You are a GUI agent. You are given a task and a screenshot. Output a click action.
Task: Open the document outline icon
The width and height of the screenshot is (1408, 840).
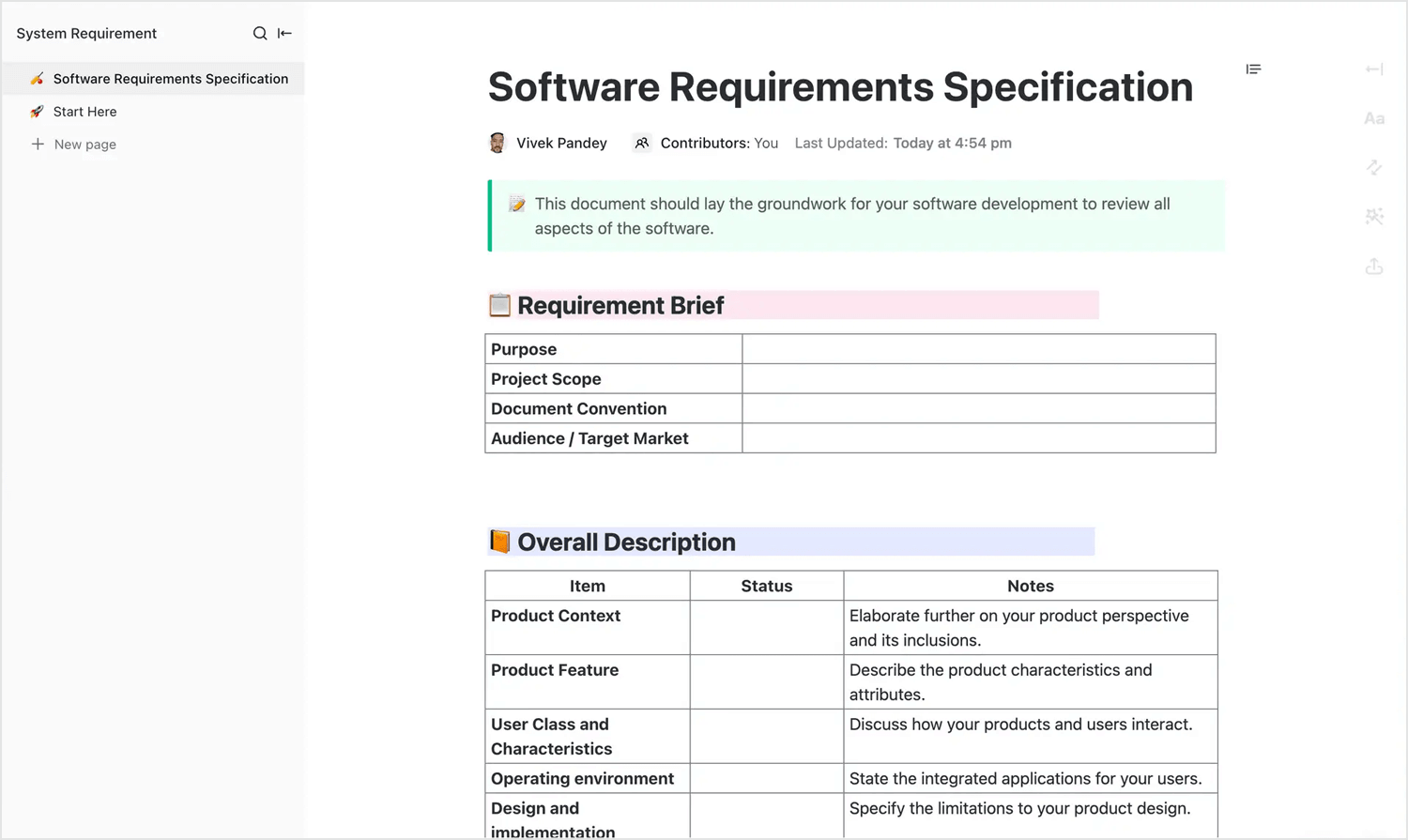click(1253, 69)
